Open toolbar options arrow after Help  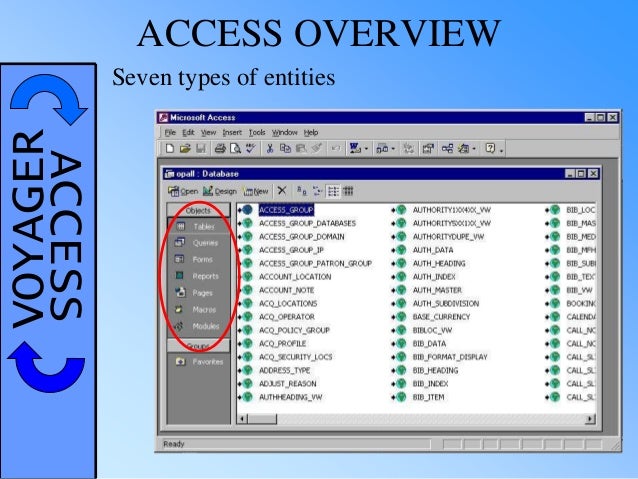(x=501, y=151)
